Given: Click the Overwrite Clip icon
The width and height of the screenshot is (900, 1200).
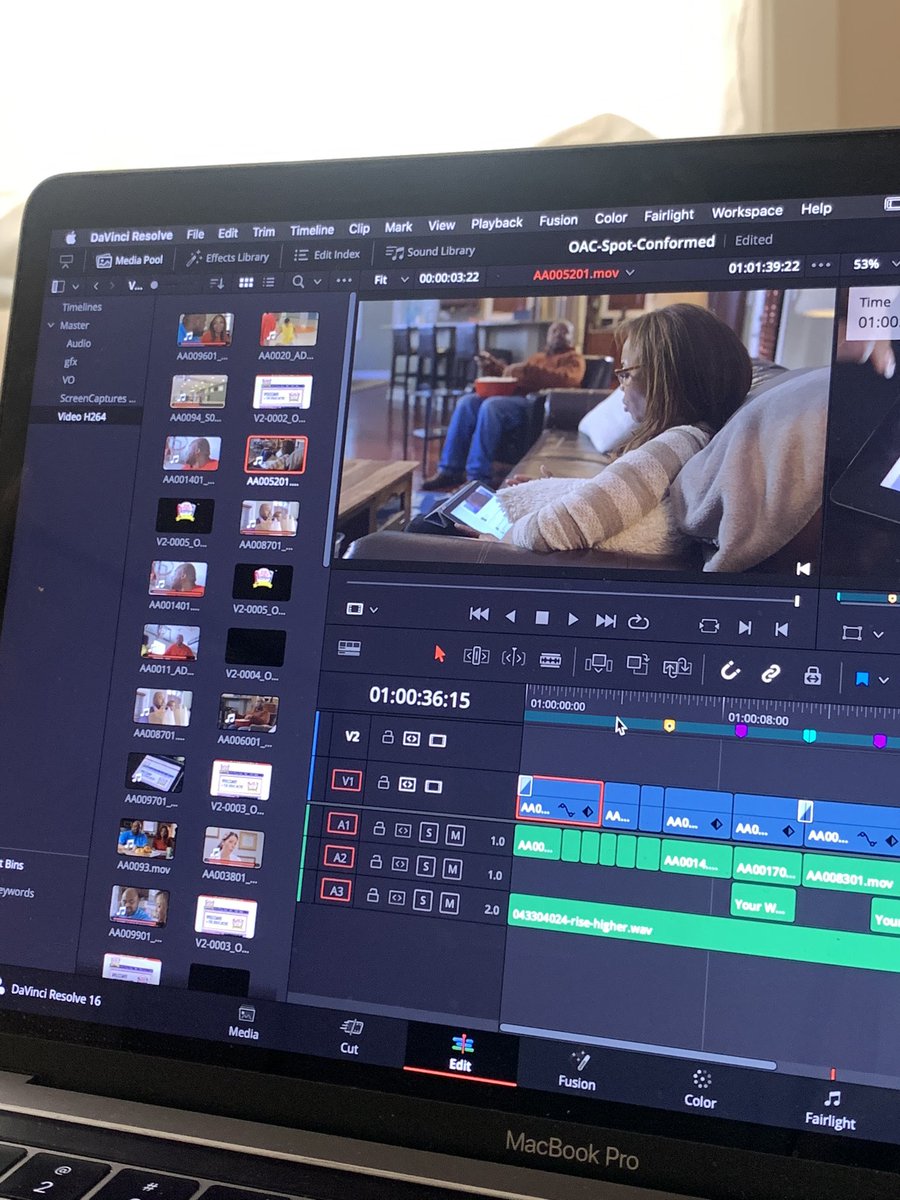Looking at the screenshot, I should [637, 664].
